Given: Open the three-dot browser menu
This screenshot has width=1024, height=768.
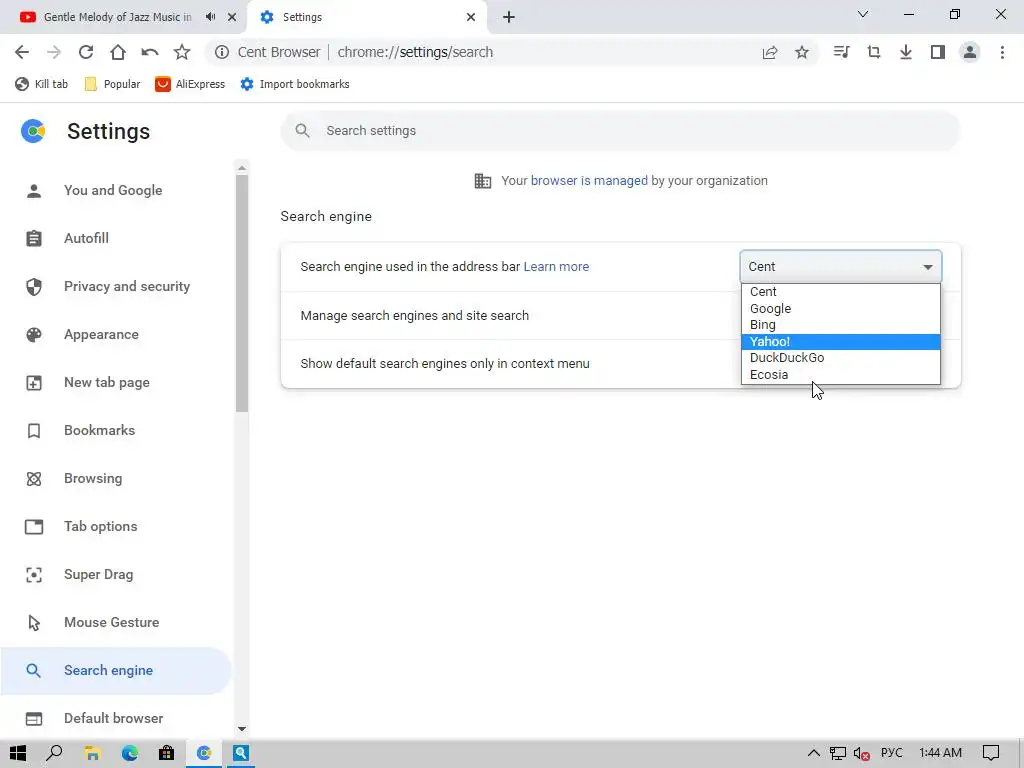Looking at the screenshot, I should coord(1002,52).
